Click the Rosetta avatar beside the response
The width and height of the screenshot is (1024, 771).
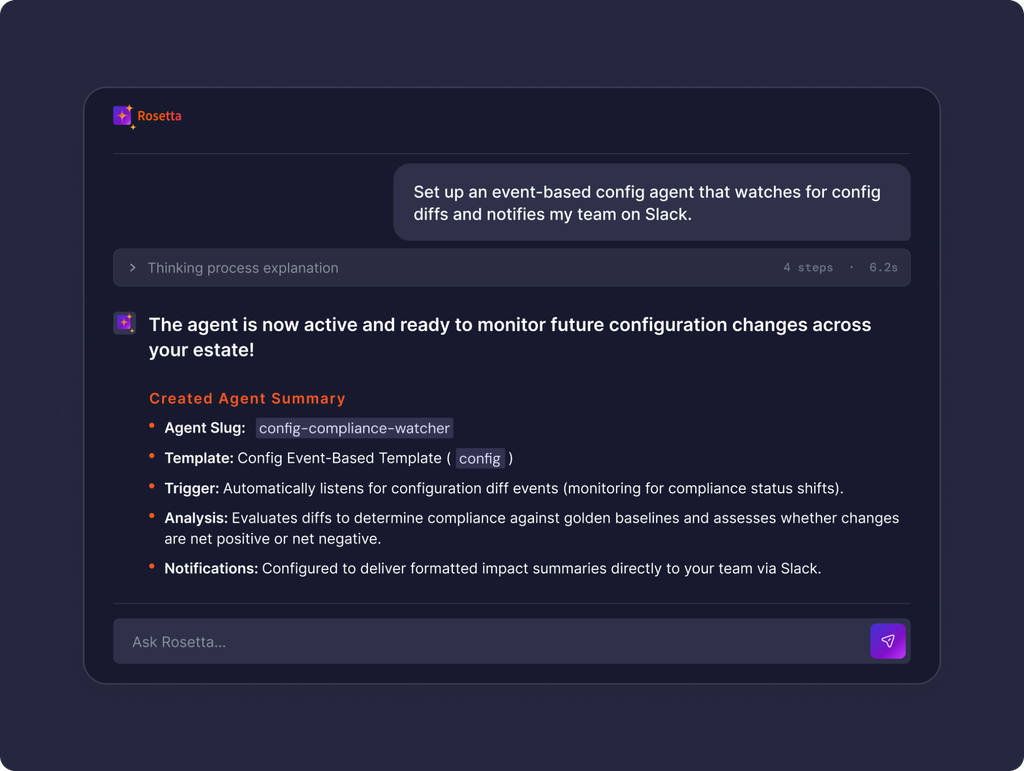[x=124, y=323]
